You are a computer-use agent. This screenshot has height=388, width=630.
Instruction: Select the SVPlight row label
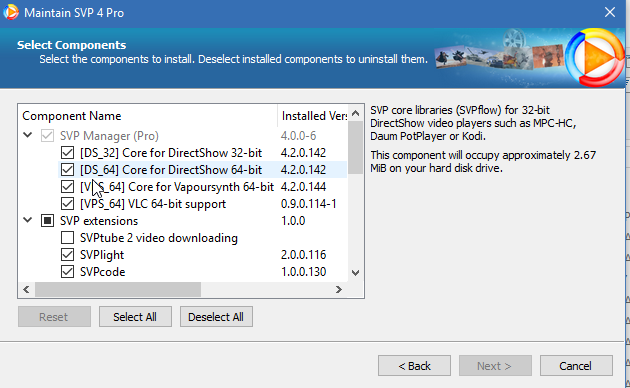tap(102, 255)
